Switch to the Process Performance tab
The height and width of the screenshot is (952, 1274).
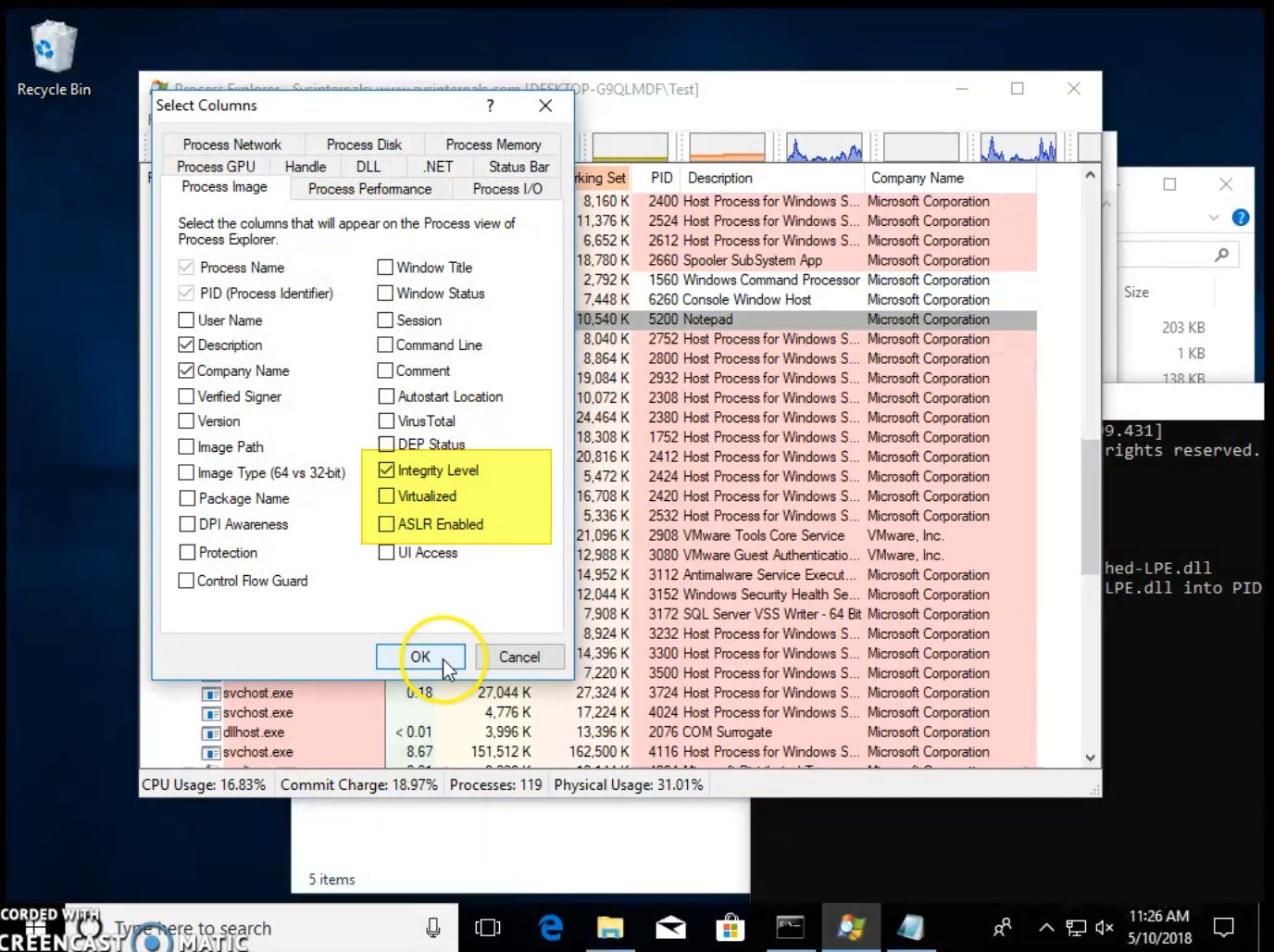pyautogui.click(x=369, y=189)
